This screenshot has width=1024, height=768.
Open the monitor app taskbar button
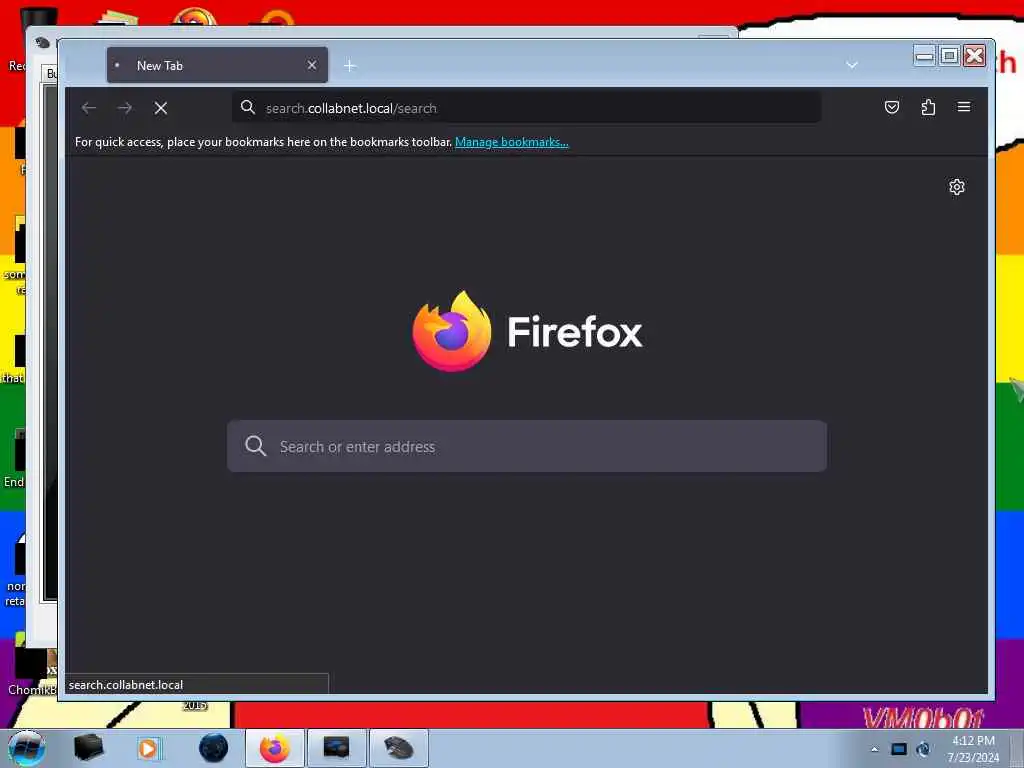click(336, 748)
